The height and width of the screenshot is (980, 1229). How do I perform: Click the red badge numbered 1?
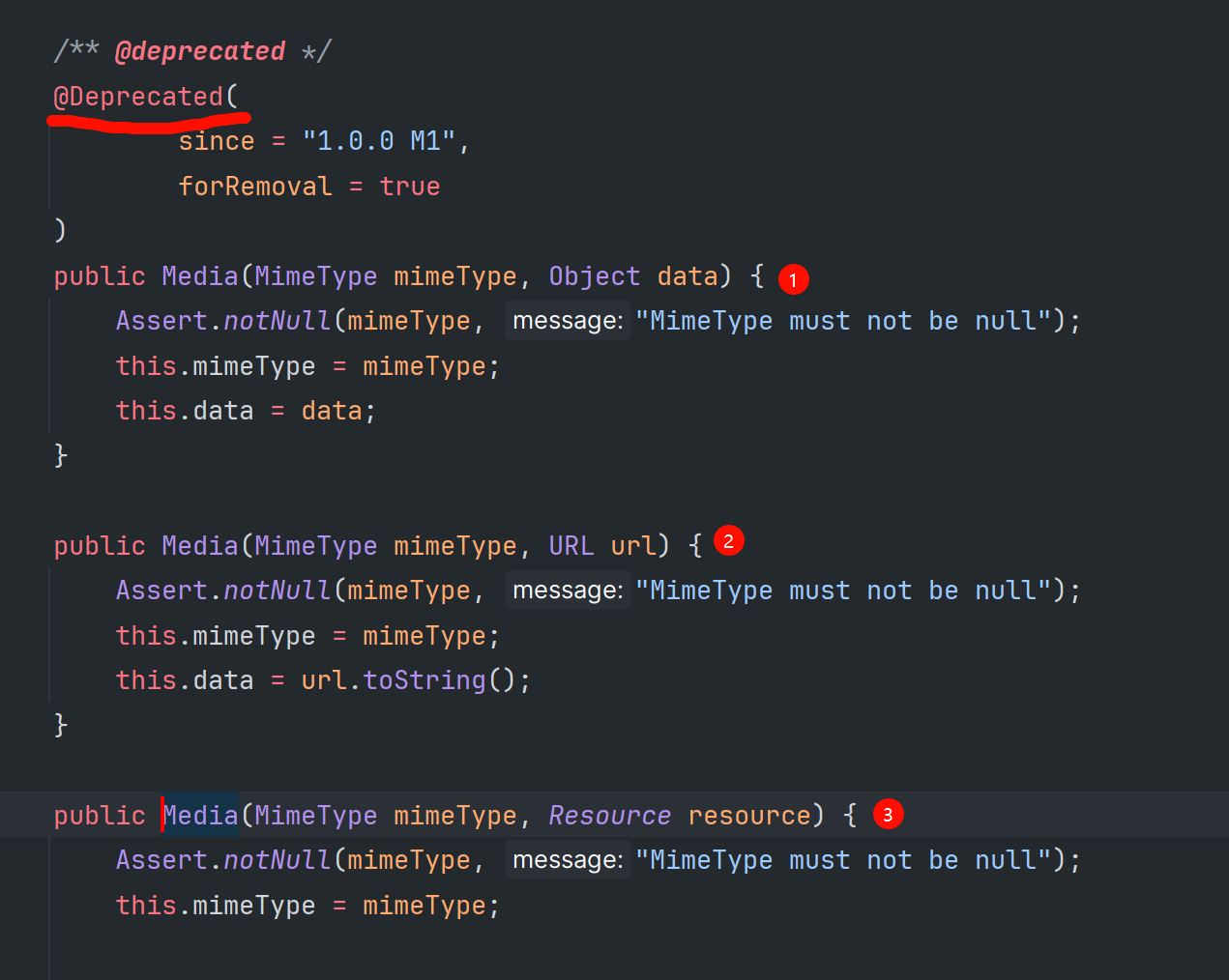793,279
